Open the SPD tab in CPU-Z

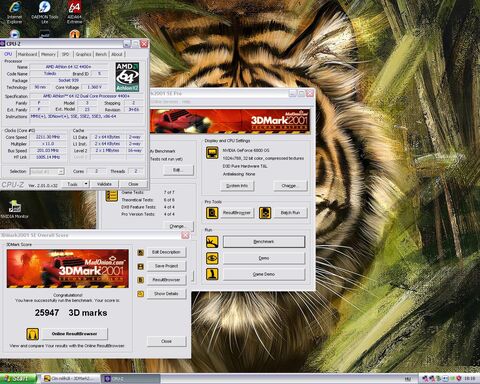(x=65, y=54)
